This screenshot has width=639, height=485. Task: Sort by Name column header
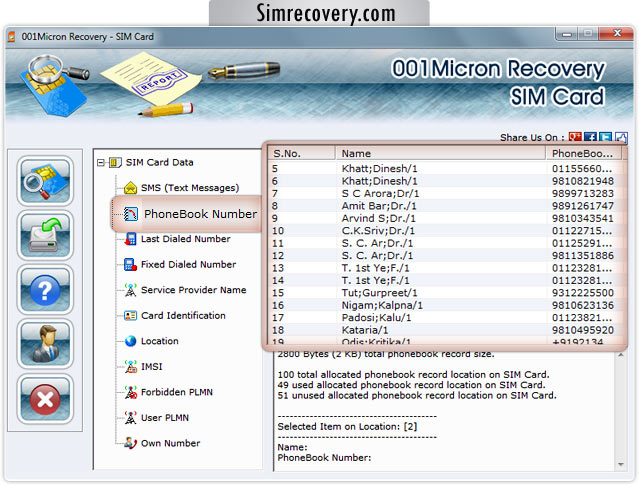coord(441,153)
